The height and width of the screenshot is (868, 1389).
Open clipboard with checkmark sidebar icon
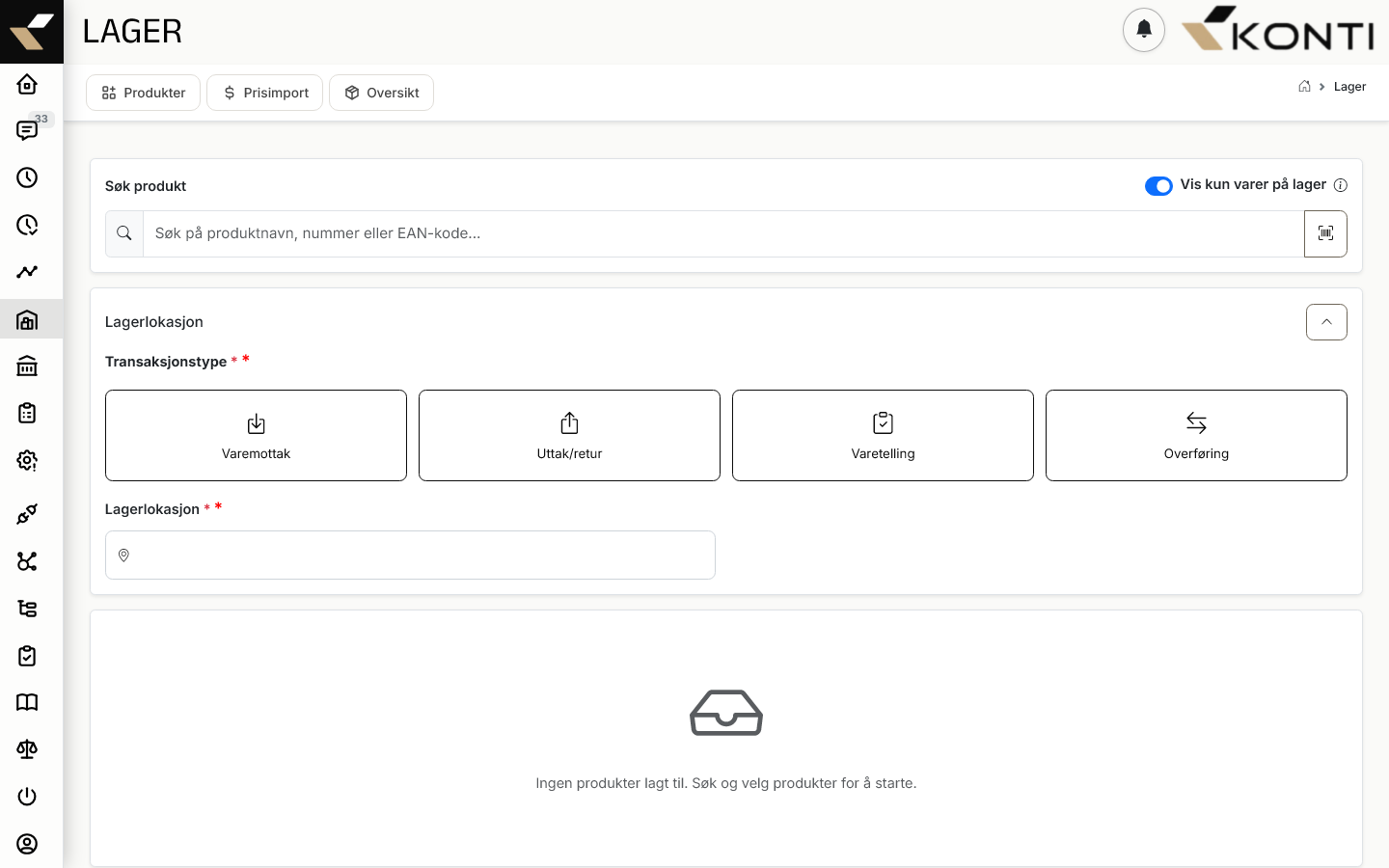[x=27, y=656]
